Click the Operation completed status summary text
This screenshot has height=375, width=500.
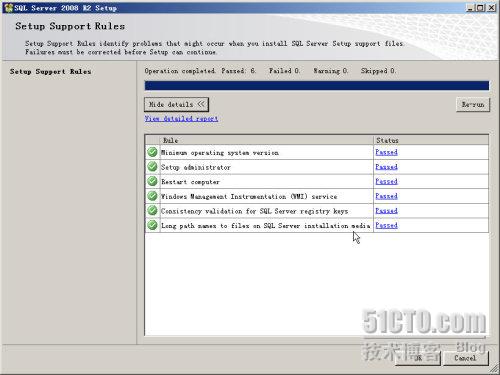[270, 71]
